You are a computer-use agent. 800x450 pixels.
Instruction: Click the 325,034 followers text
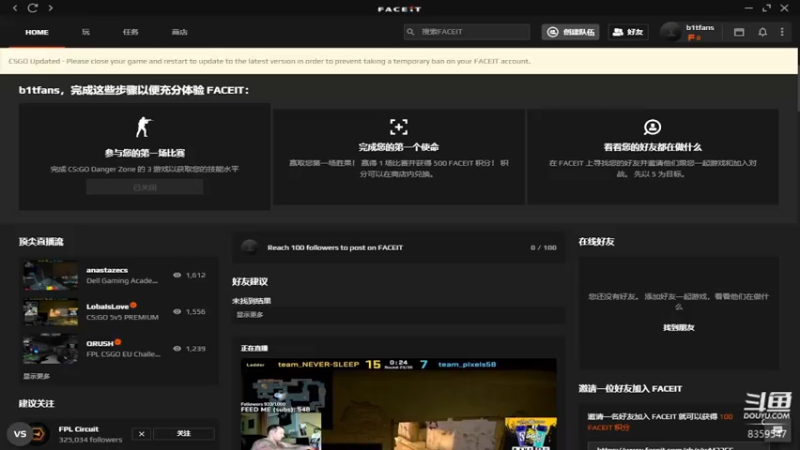(x=90, y=440)
